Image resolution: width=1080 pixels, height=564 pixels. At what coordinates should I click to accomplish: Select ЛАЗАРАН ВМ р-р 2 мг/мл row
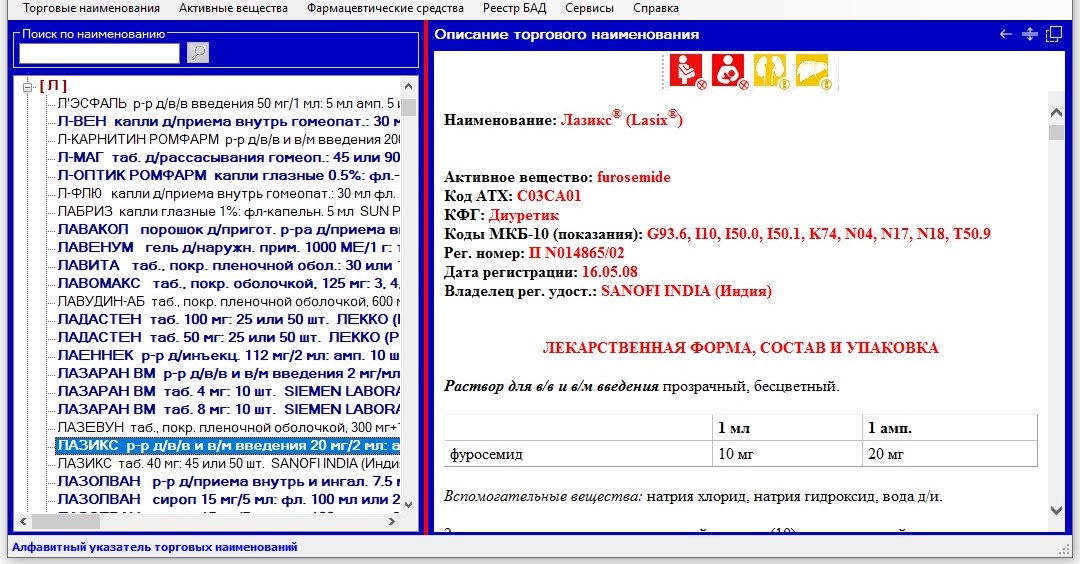point(228,373)
